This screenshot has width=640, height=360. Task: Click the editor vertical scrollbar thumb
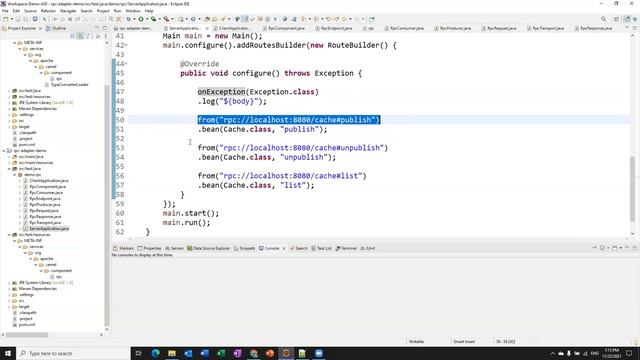click(633, 189)
